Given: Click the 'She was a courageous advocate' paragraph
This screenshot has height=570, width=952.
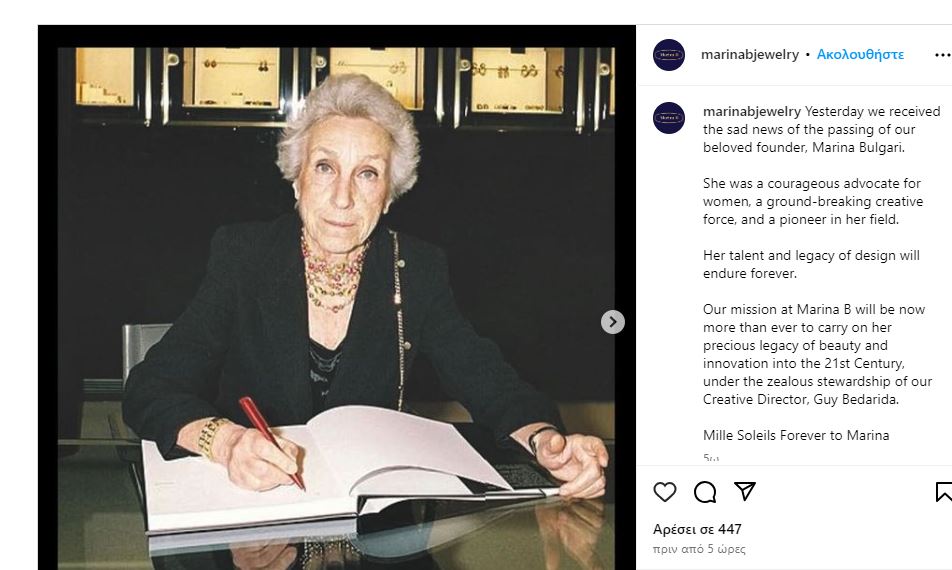Looking at the screenshot, I should [x=812, y=201].
